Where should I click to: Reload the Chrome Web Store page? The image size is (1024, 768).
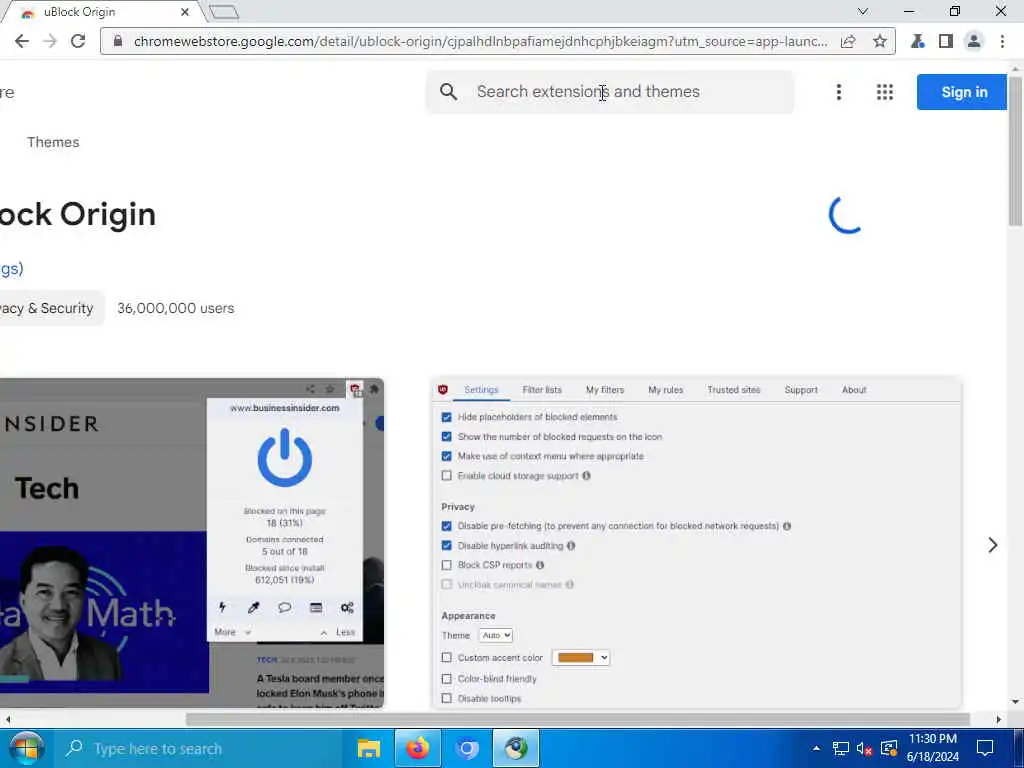coord(78,41)
